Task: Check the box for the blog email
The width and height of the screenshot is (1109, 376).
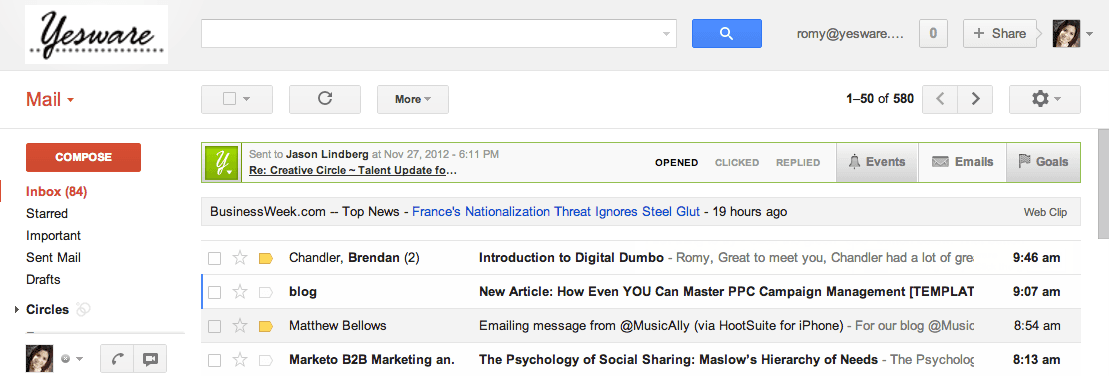Action: click(x=214, y=292)
